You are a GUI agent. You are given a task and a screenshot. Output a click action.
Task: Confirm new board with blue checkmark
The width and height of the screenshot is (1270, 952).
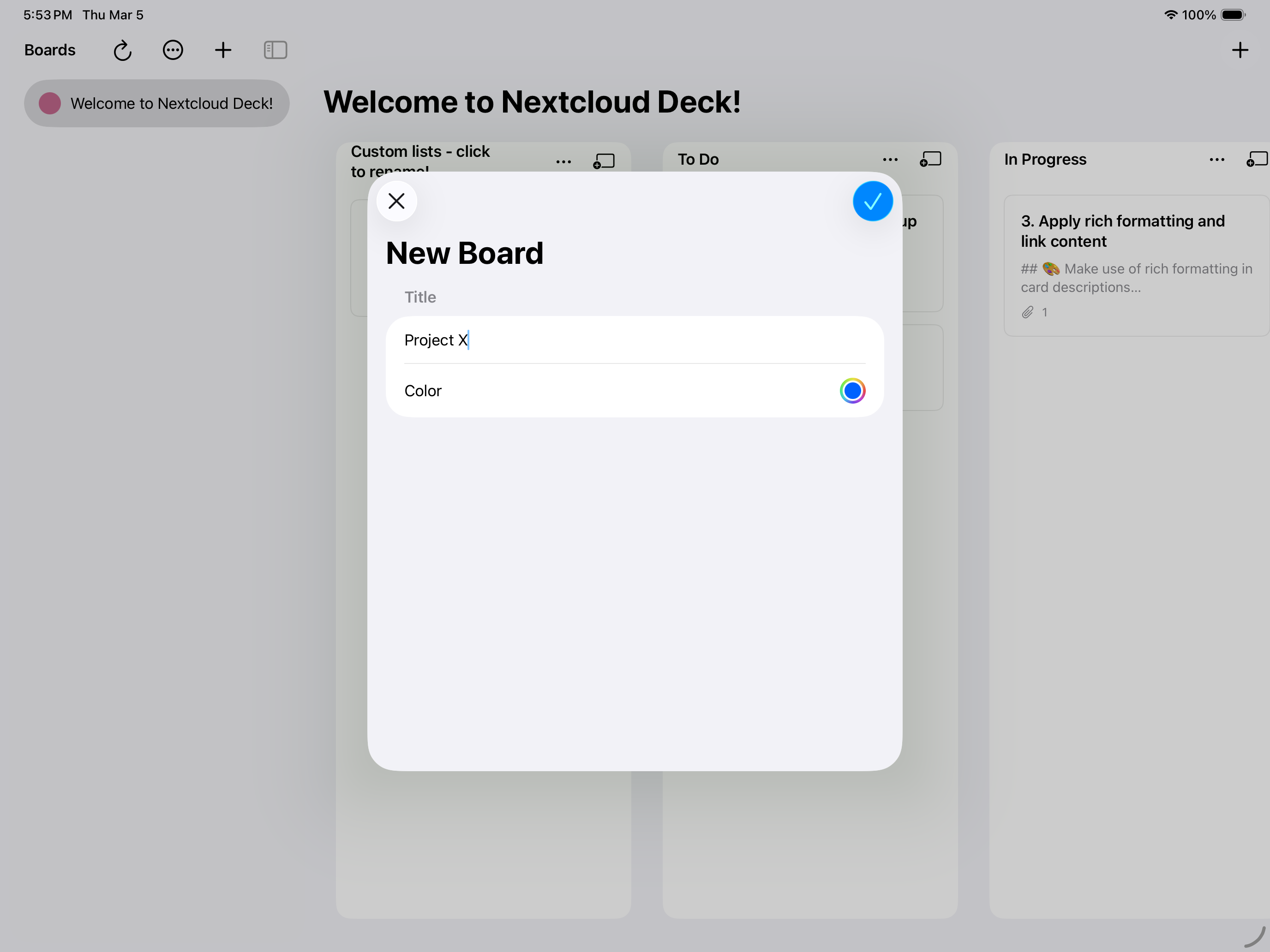[872, 201]
